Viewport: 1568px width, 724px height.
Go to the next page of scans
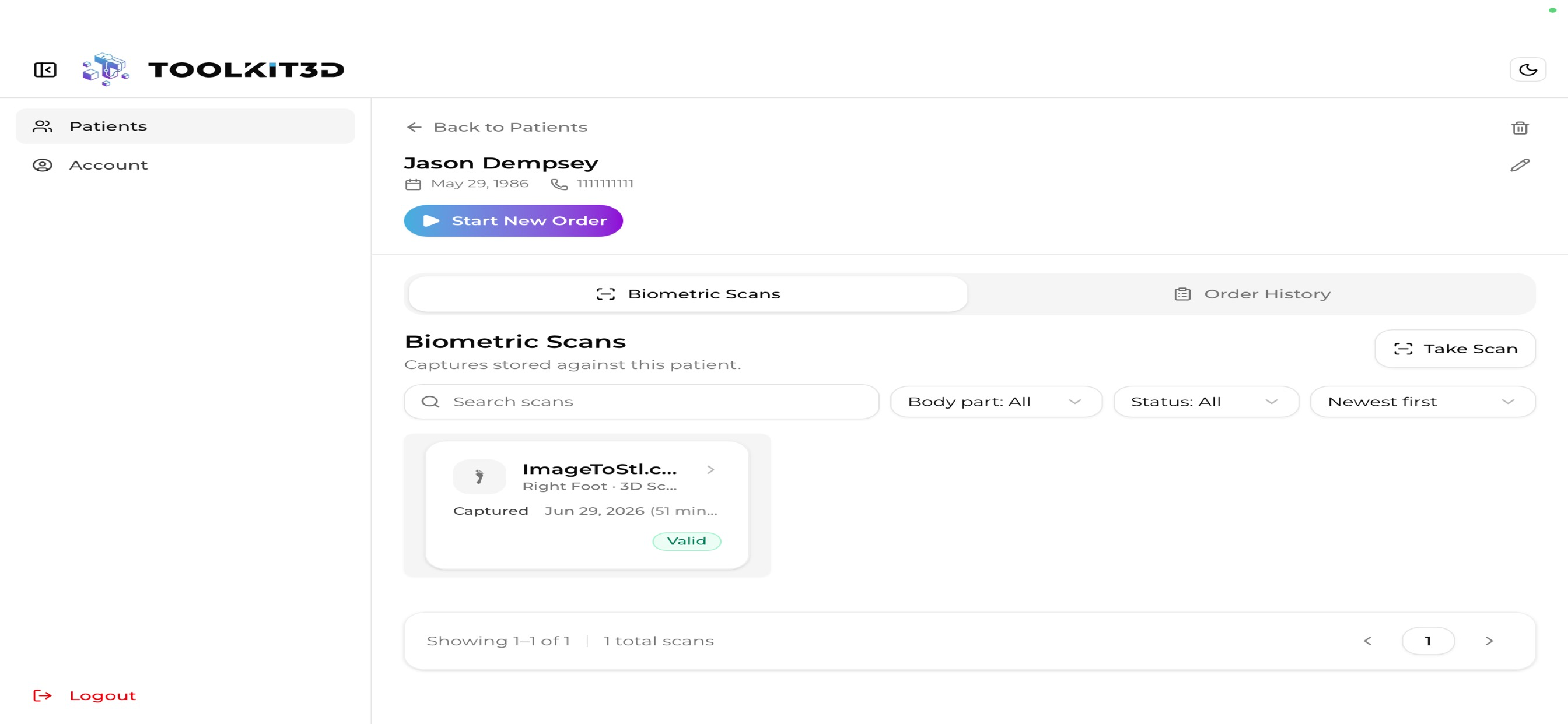click(1489, 641)
